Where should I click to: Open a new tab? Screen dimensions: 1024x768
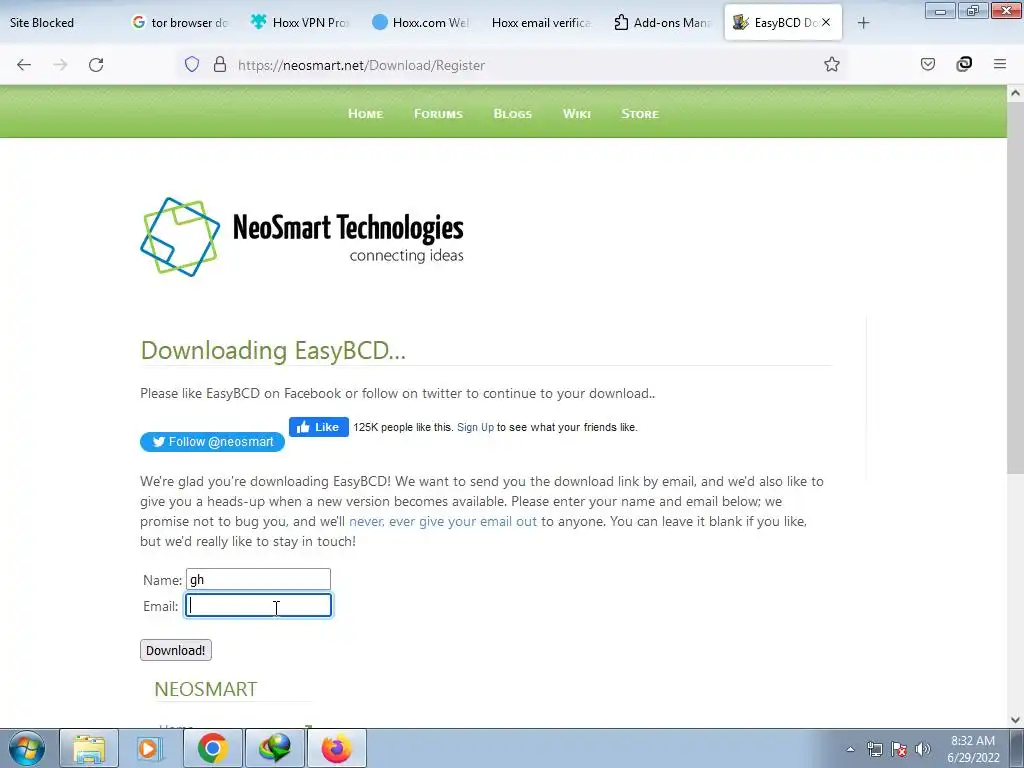pyautogui.click(x=863, y=23)
